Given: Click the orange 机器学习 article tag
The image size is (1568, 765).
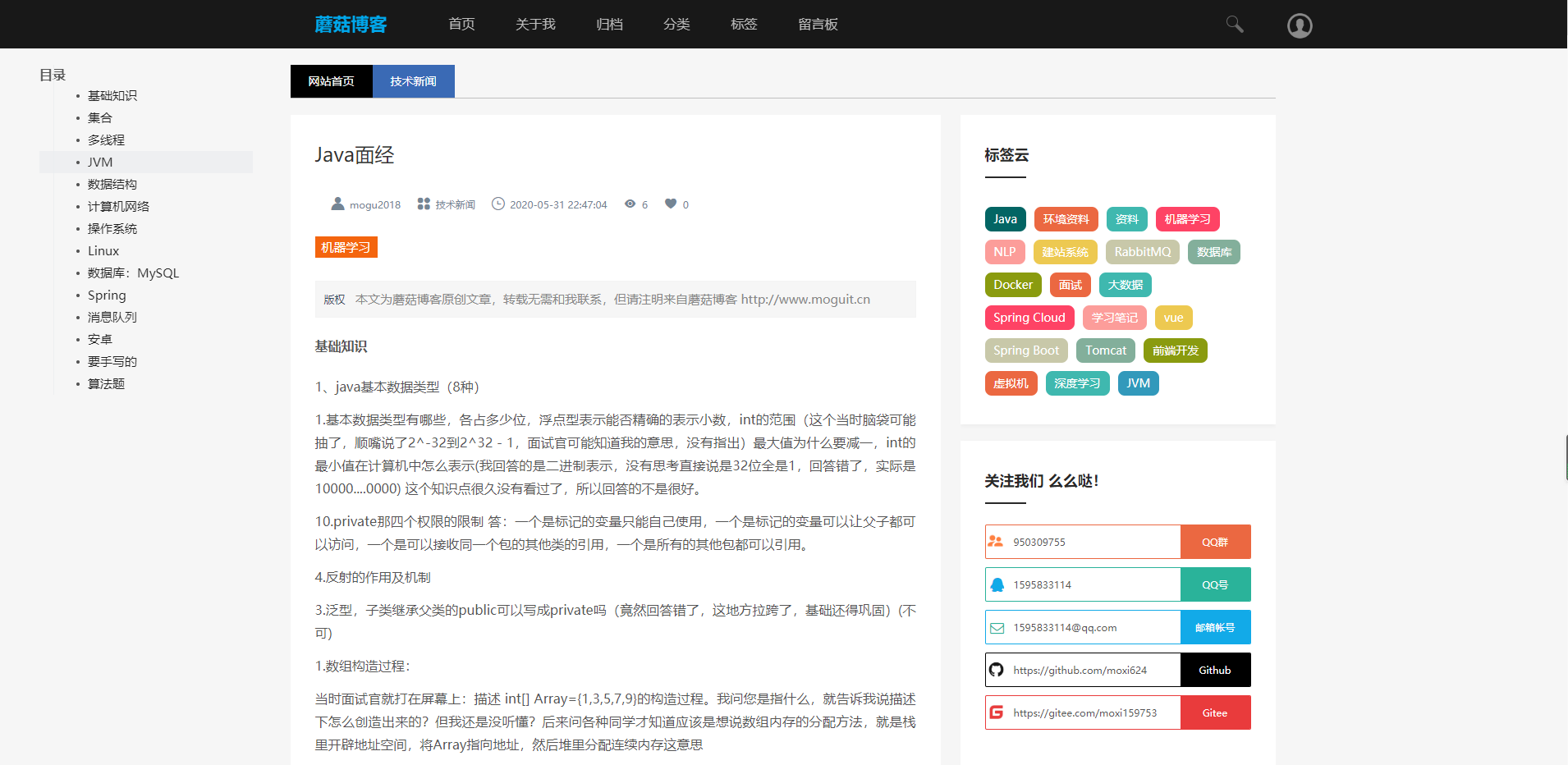Looking at the screenshot, I should (346, 247).
